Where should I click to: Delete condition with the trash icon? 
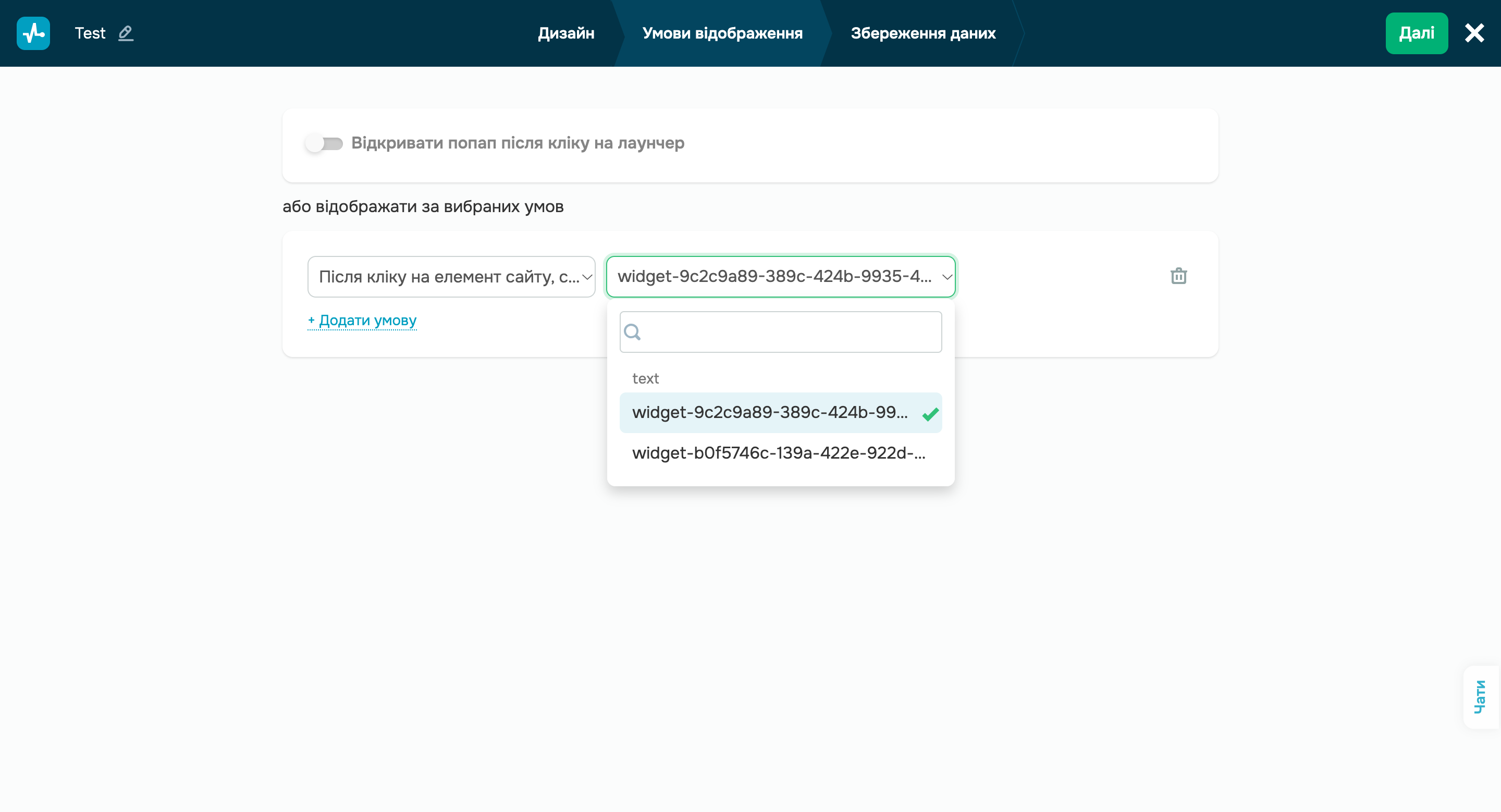click(x=1178, y=276)
